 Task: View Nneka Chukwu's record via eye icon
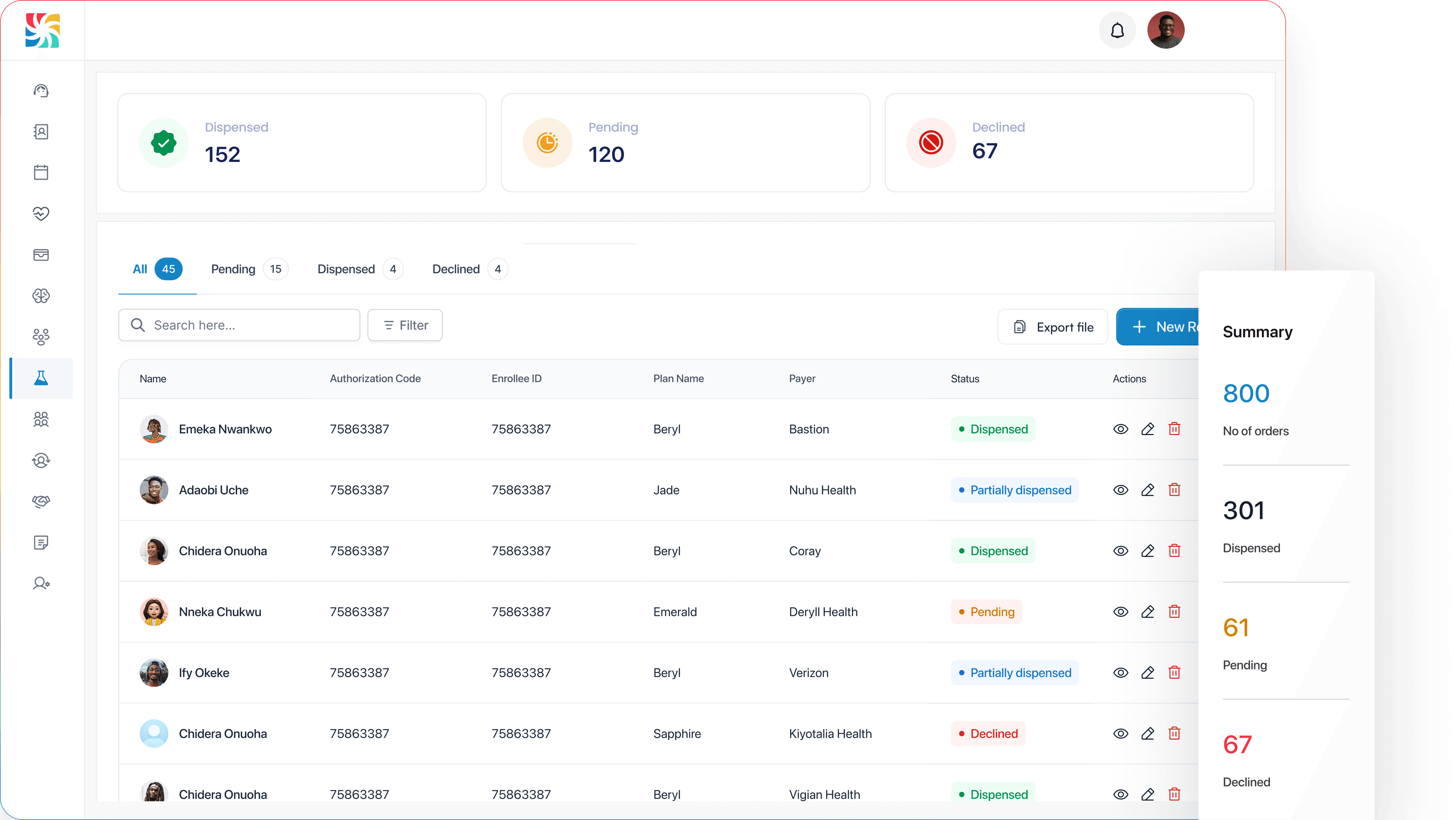tap(1120, 611)
